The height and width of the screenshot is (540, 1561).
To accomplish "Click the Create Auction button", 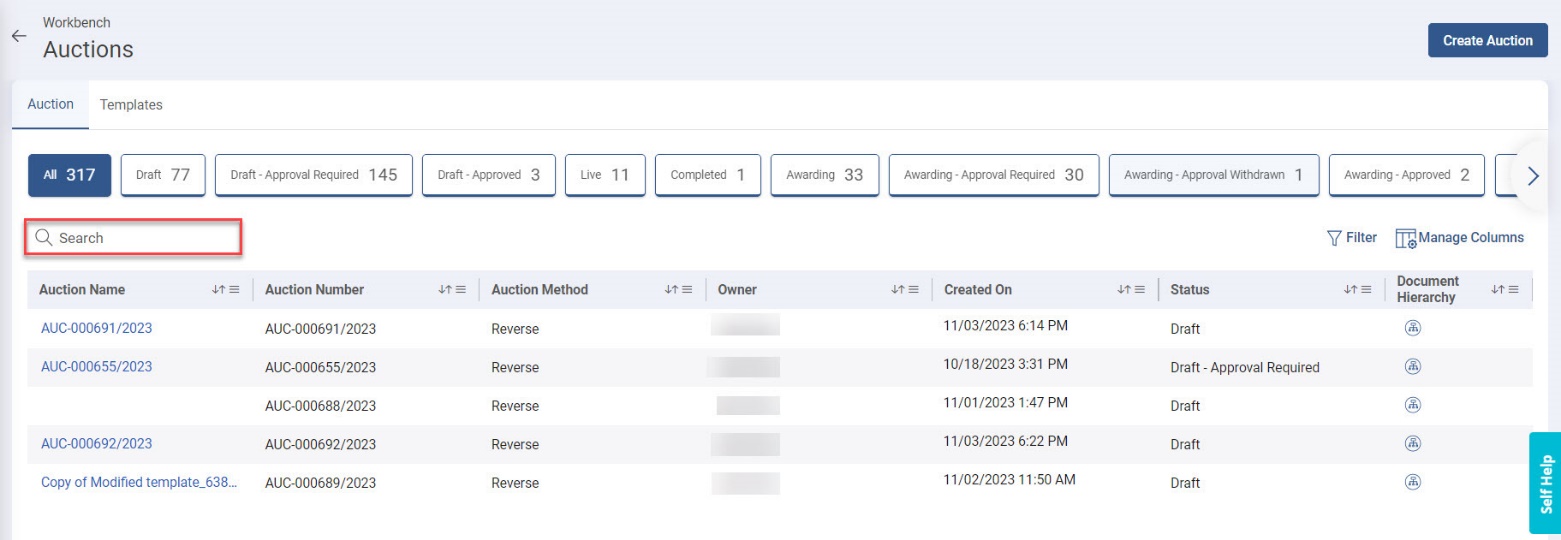I will point(1487,41).
